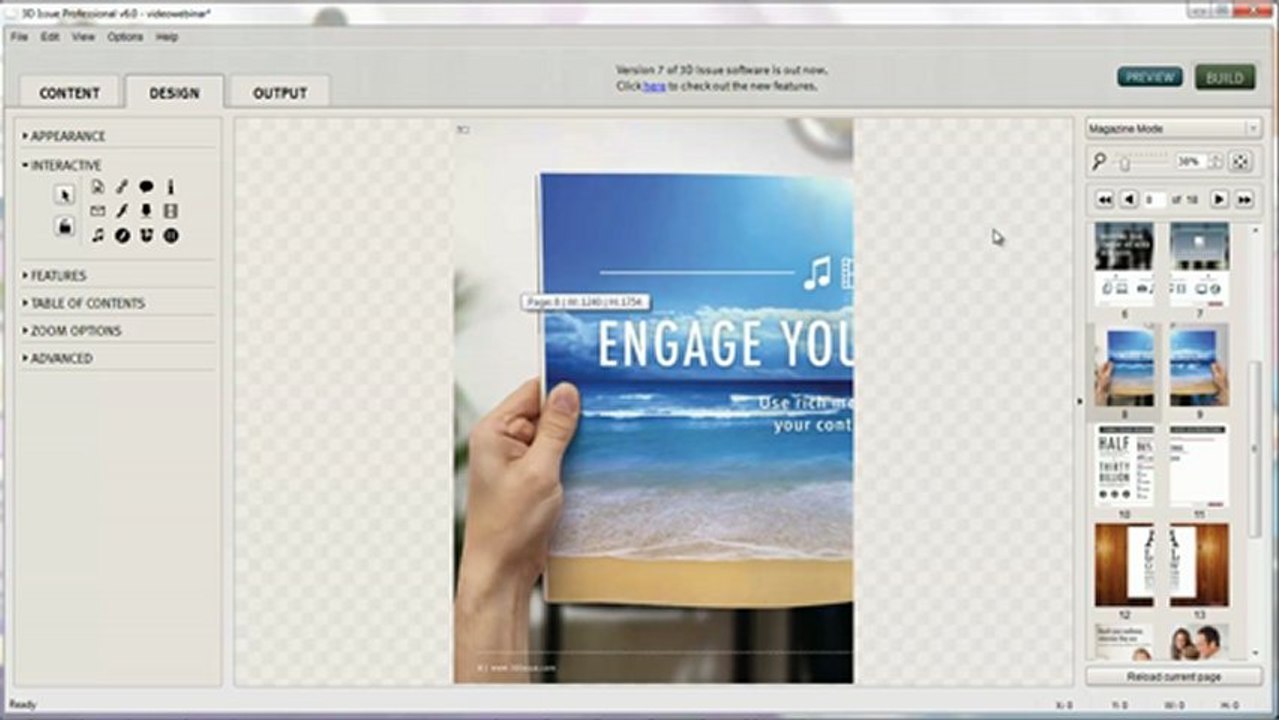
Task: Select the film strip video tool
Action: [171, 211]
